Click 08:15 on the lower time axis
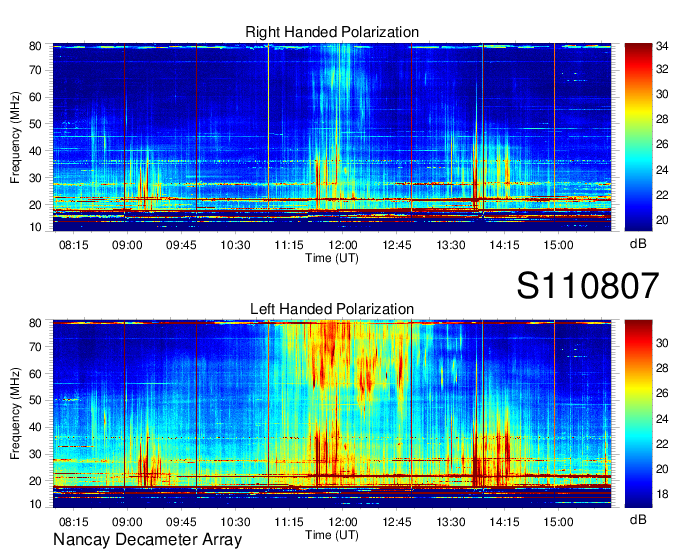This screenshot has height=552, width=680. pyautogui.click(x=73, y=522)
